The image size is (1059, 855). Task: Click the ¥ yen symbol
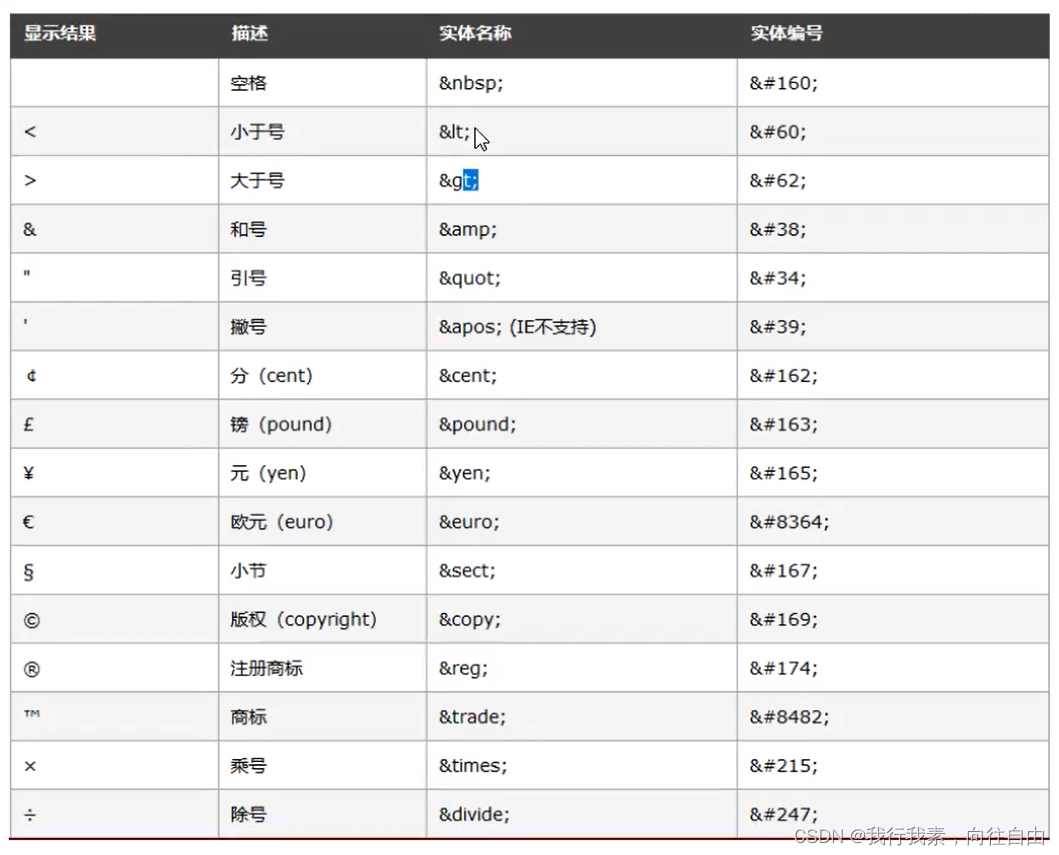pos(29,473)
